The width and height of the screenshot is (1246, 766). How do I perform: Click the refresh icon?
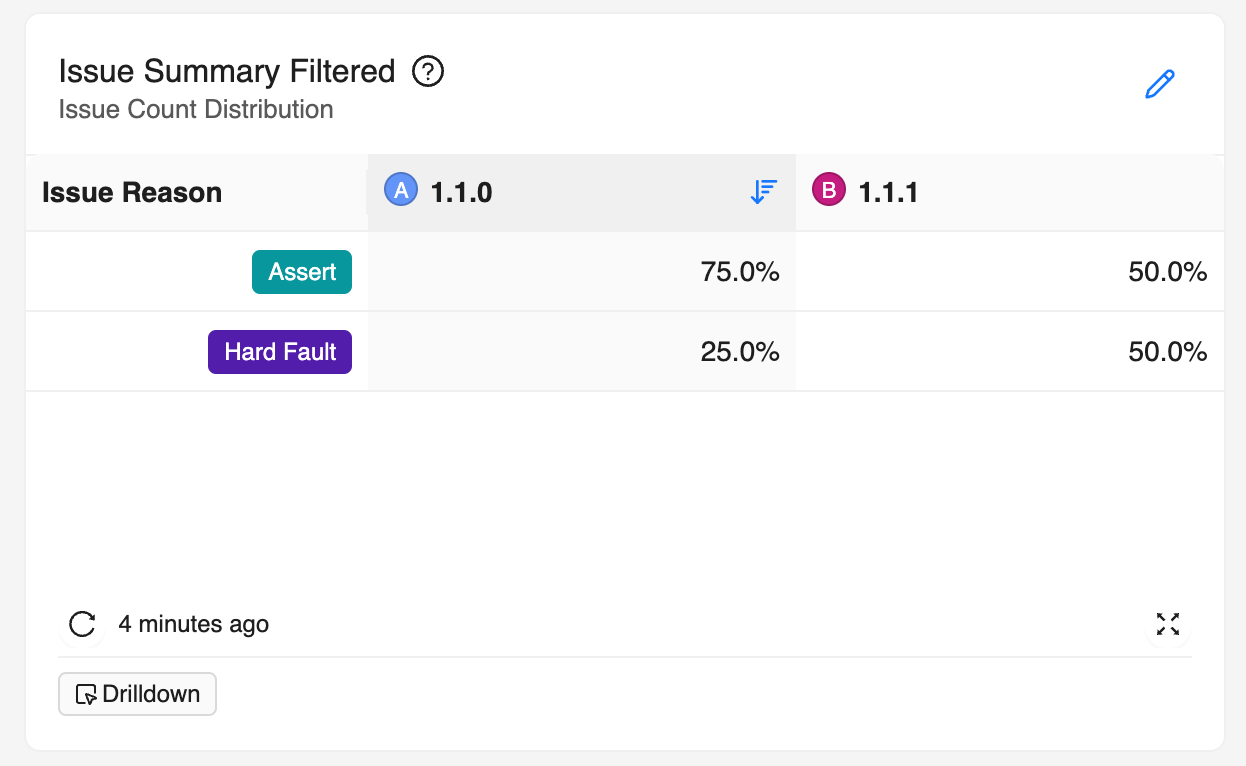(82, 624)
